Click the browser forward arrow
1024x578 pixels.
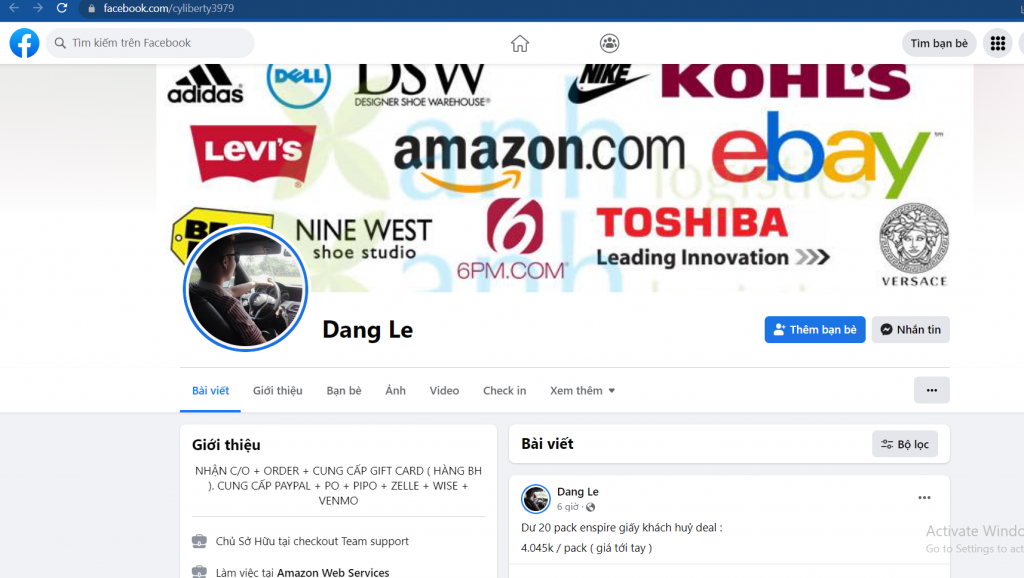click(38, 8)
